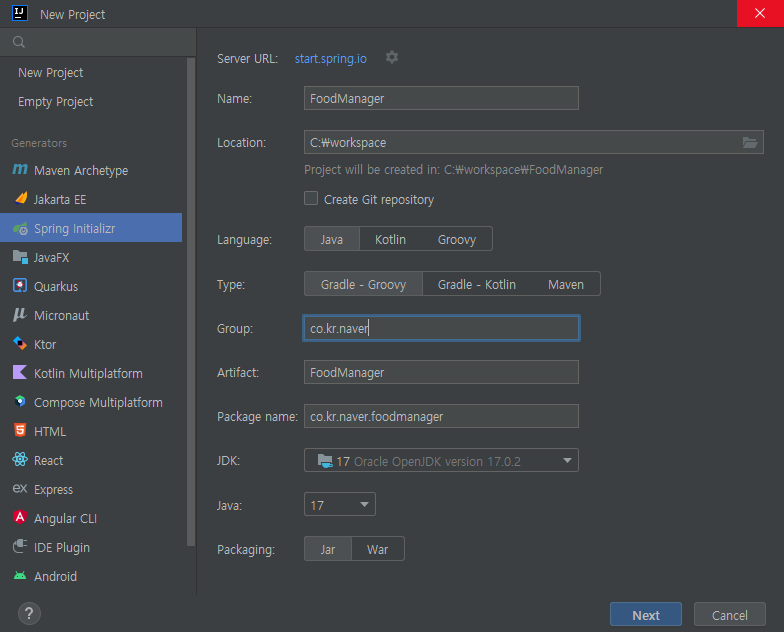Image resolution: width=784 pixels, height=632 pixels.
Task: Click the 17 Oracle OpenJDK version text
Action: (x=428, y=462)
